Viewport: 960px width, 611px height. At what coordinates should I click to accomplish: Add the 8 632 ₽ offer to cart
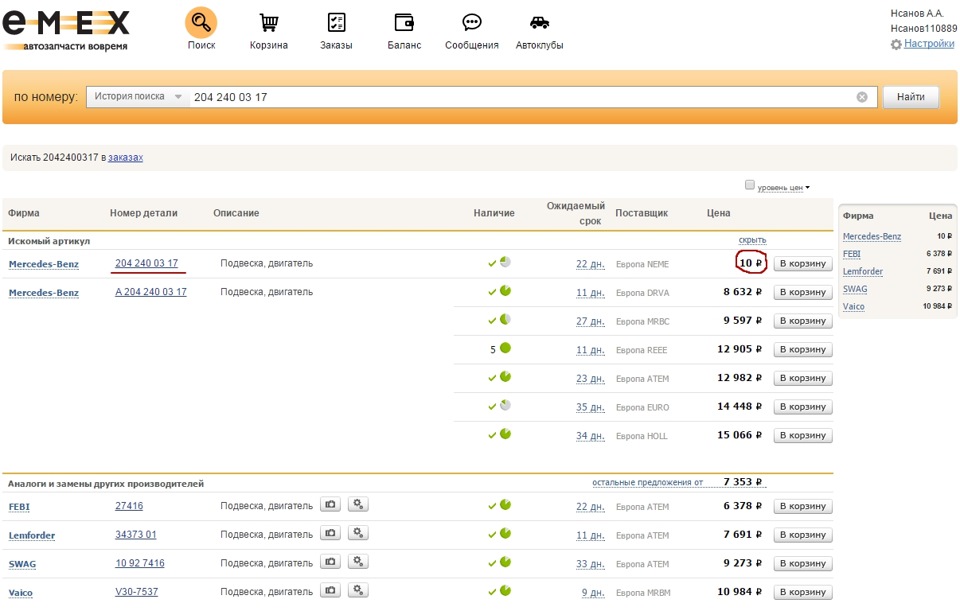coord(803,292)
